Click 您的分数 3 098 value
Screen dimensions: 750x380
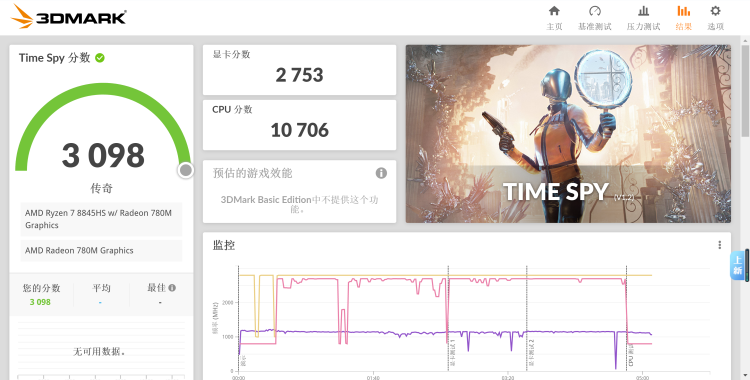pos(40,302)
